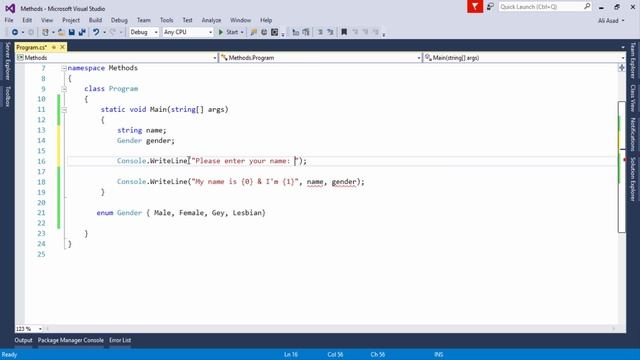Open the Undo history dropdown arrow

point(104,32)
